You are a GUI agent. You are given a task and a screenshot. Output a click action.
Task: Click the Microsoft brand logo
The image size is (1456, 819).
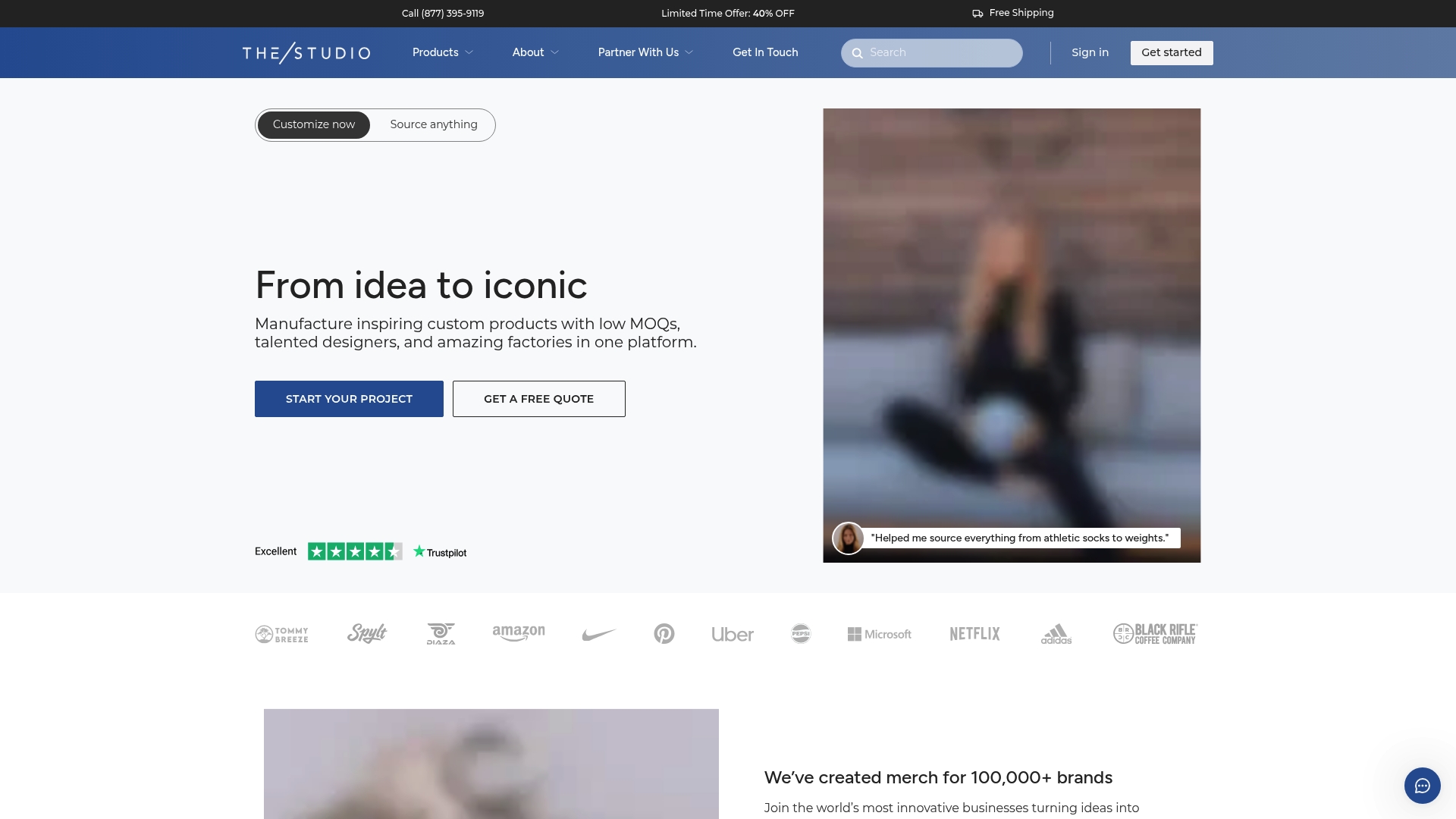[880, 634]
